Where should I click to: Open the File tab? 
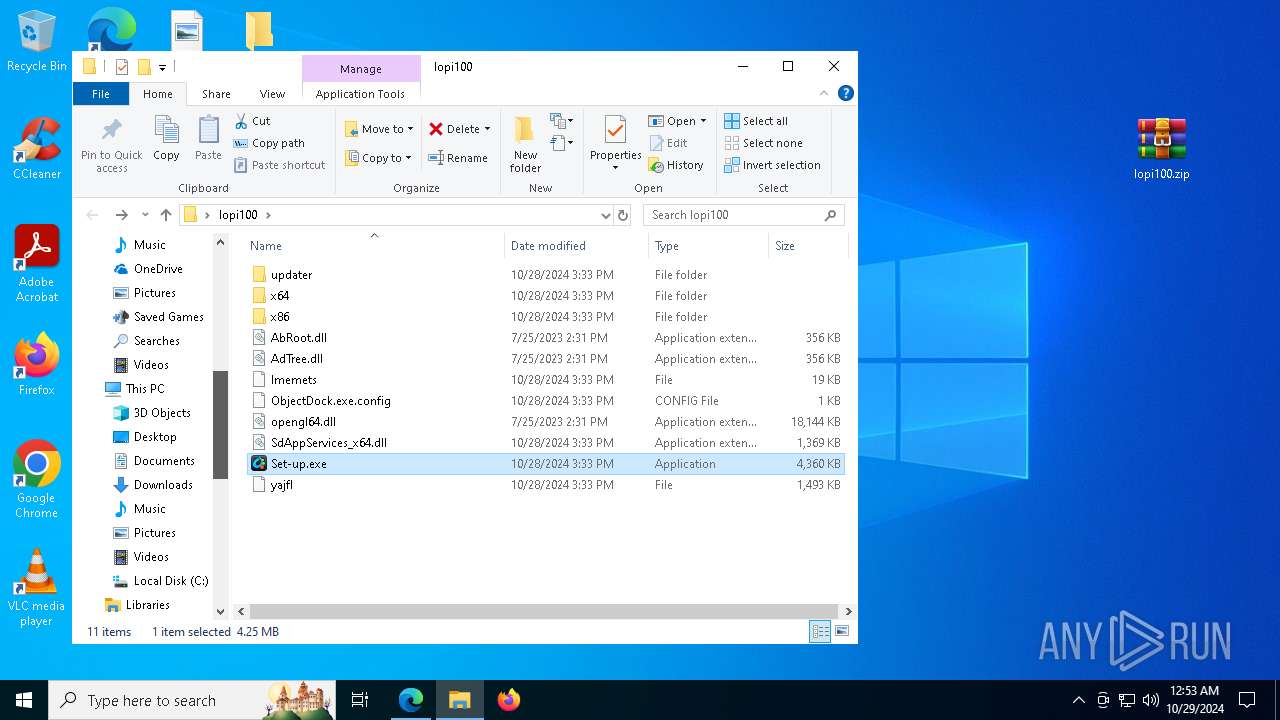pos(101,94)
